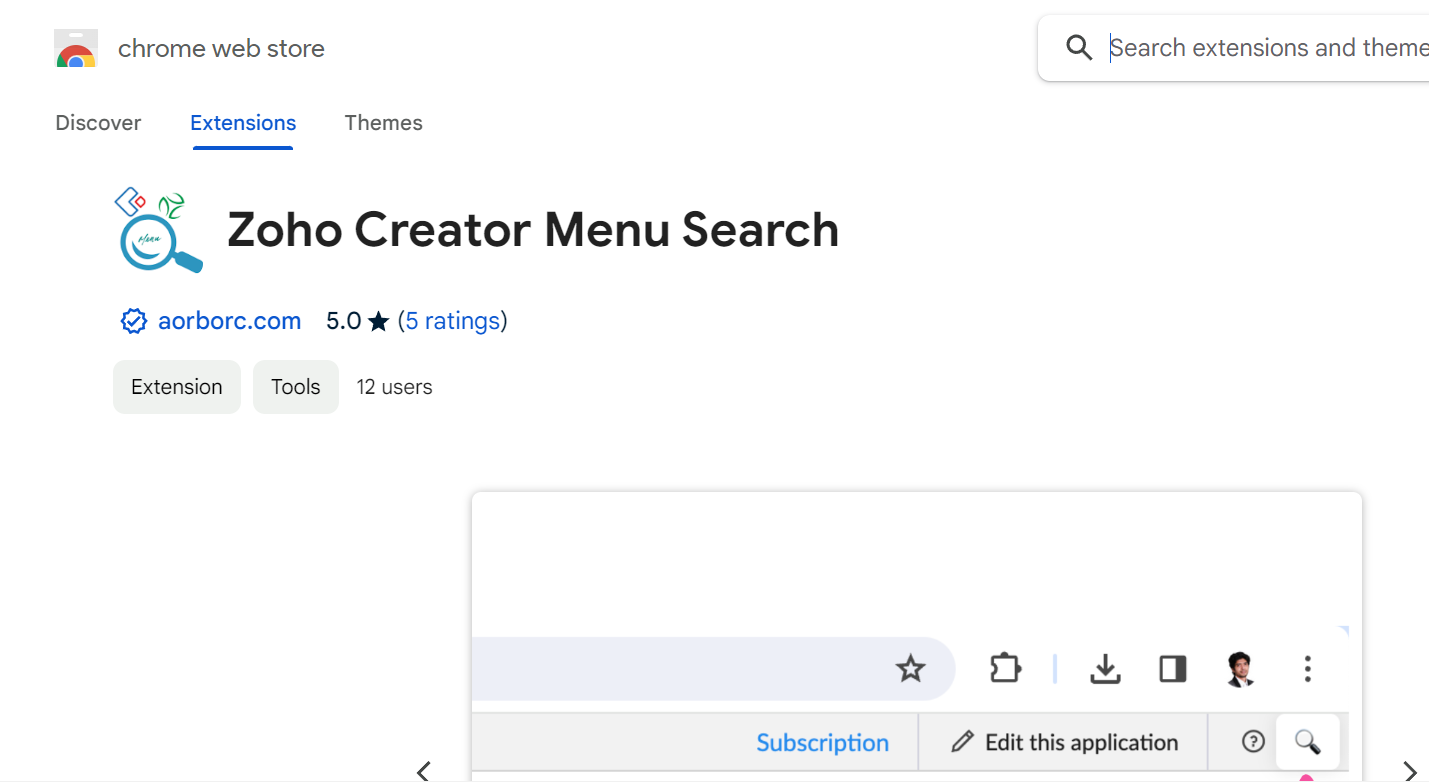Screen dimensions: 1429x782
Task: Select the Extension category chip
Action: tap(176, 386)
